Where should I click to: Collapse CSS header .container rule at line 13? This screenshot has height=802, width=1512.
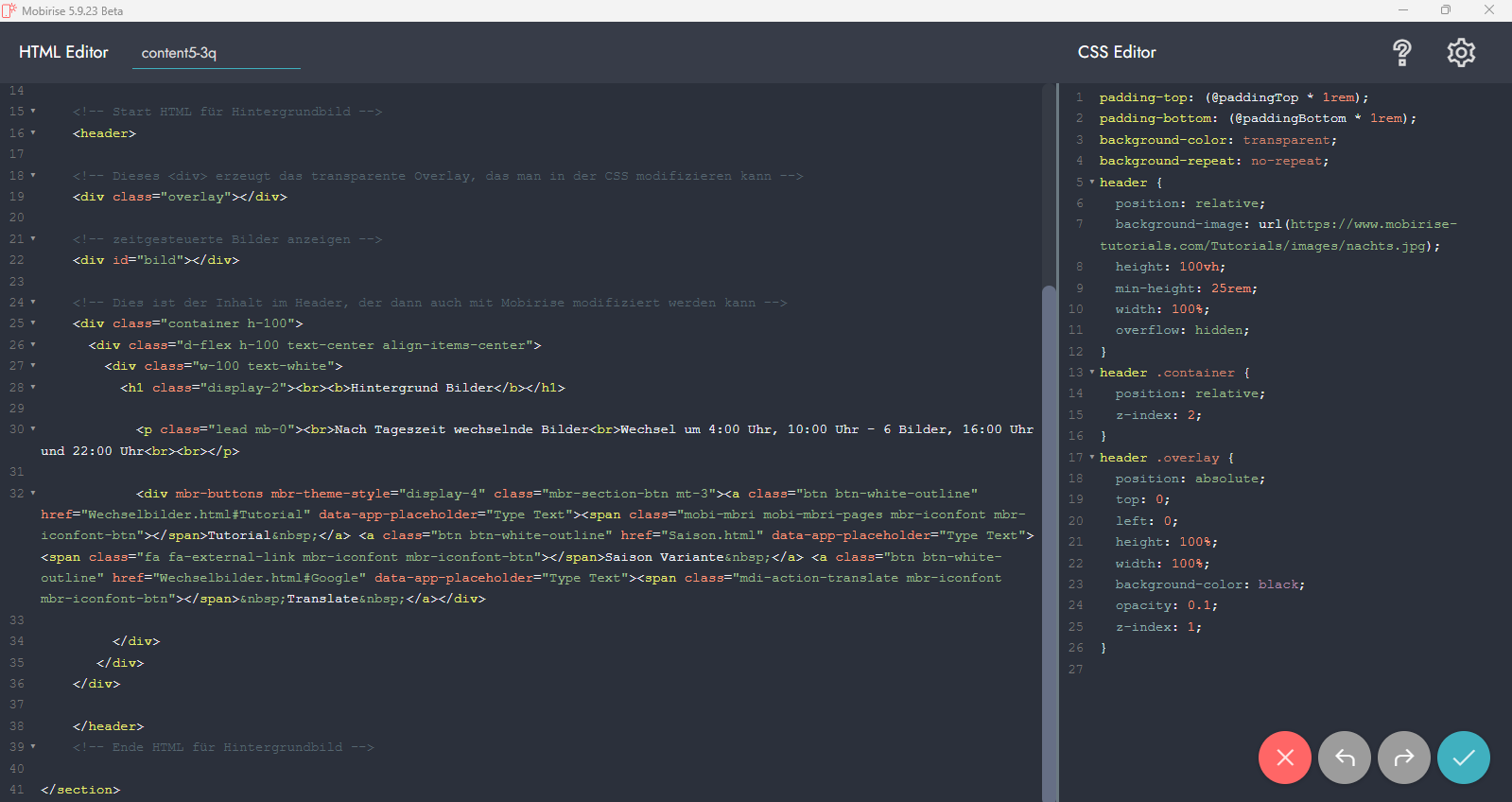coord(1092,373)
